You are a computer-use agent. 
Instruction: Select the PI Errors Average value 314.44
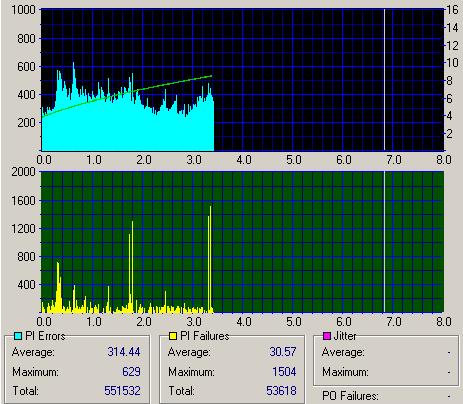[x=124, y=352]
